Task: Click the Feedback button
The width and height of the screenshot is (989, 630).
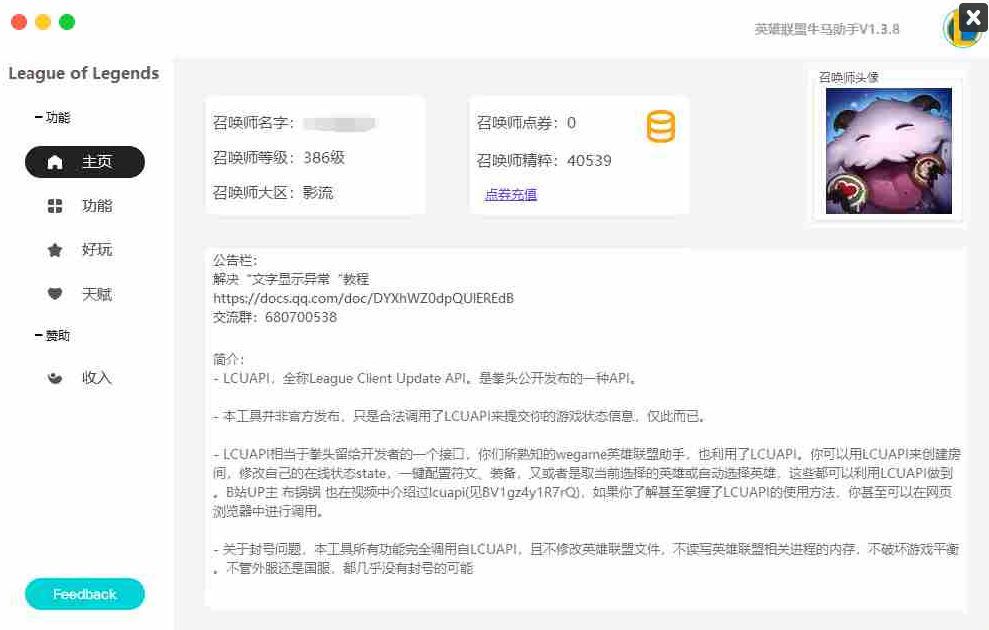Action: [x=85, y=594]
